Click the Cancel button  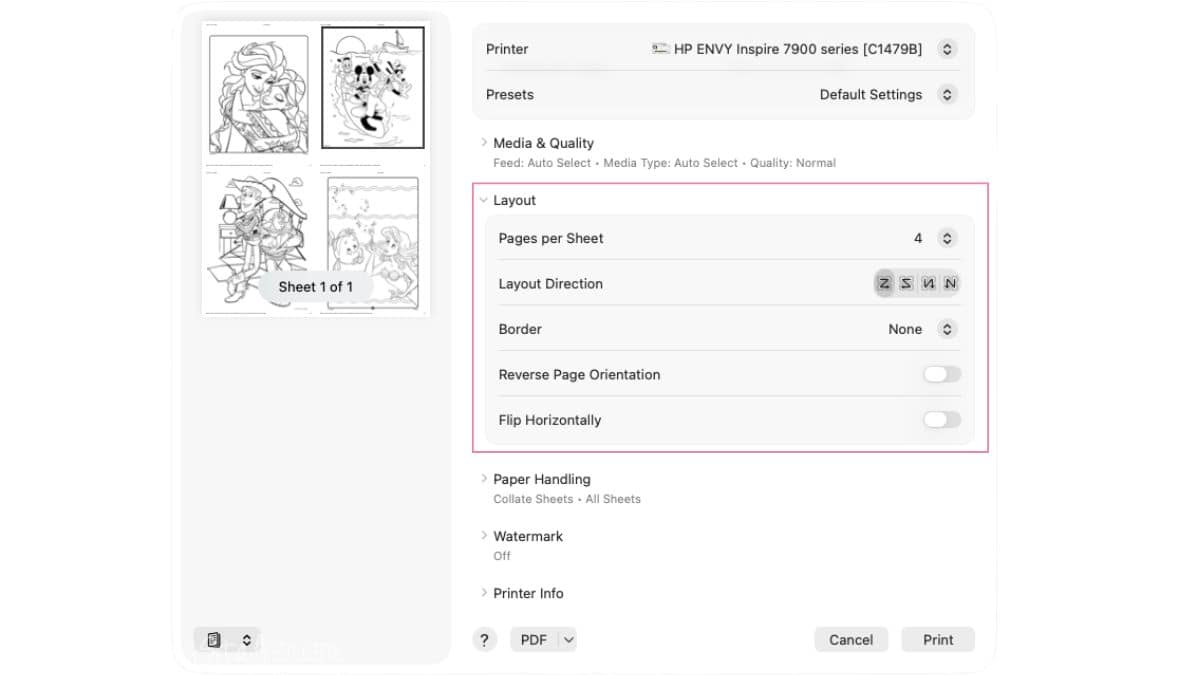pyautogui.click(x=851, y=640)
